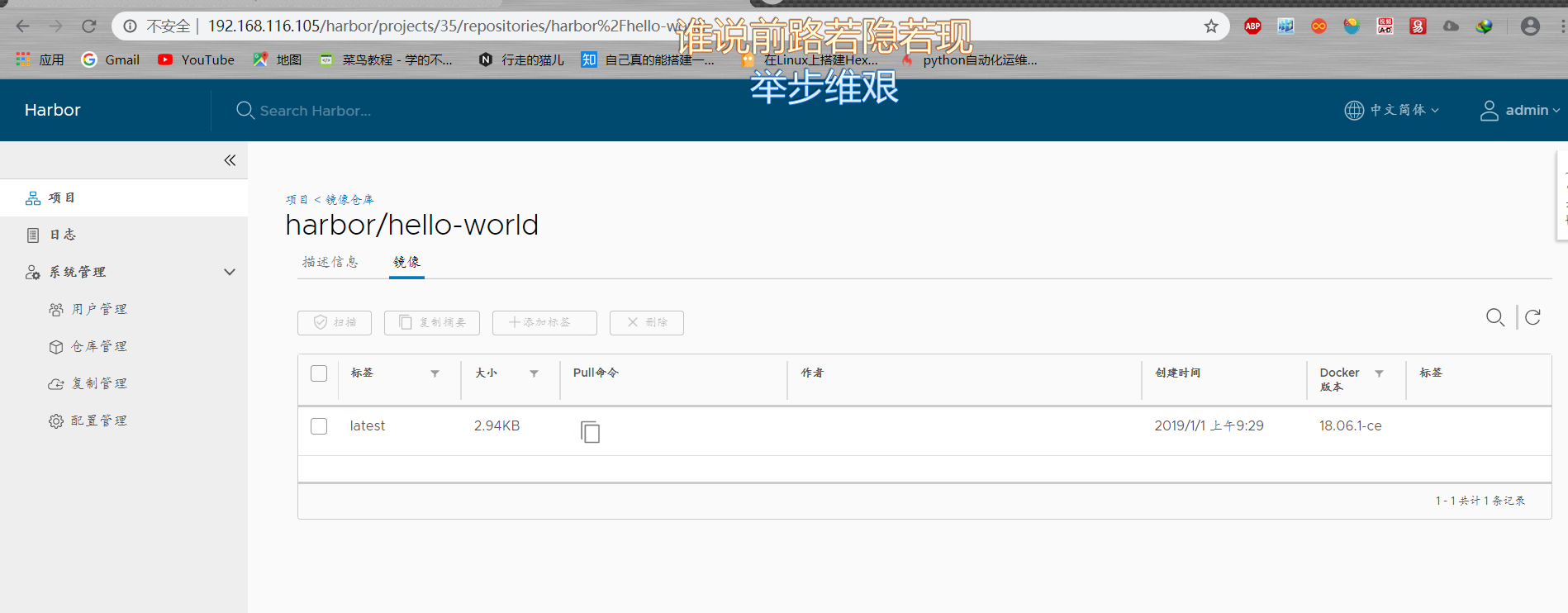Select 项目 in the sidebar

(124, 198)
